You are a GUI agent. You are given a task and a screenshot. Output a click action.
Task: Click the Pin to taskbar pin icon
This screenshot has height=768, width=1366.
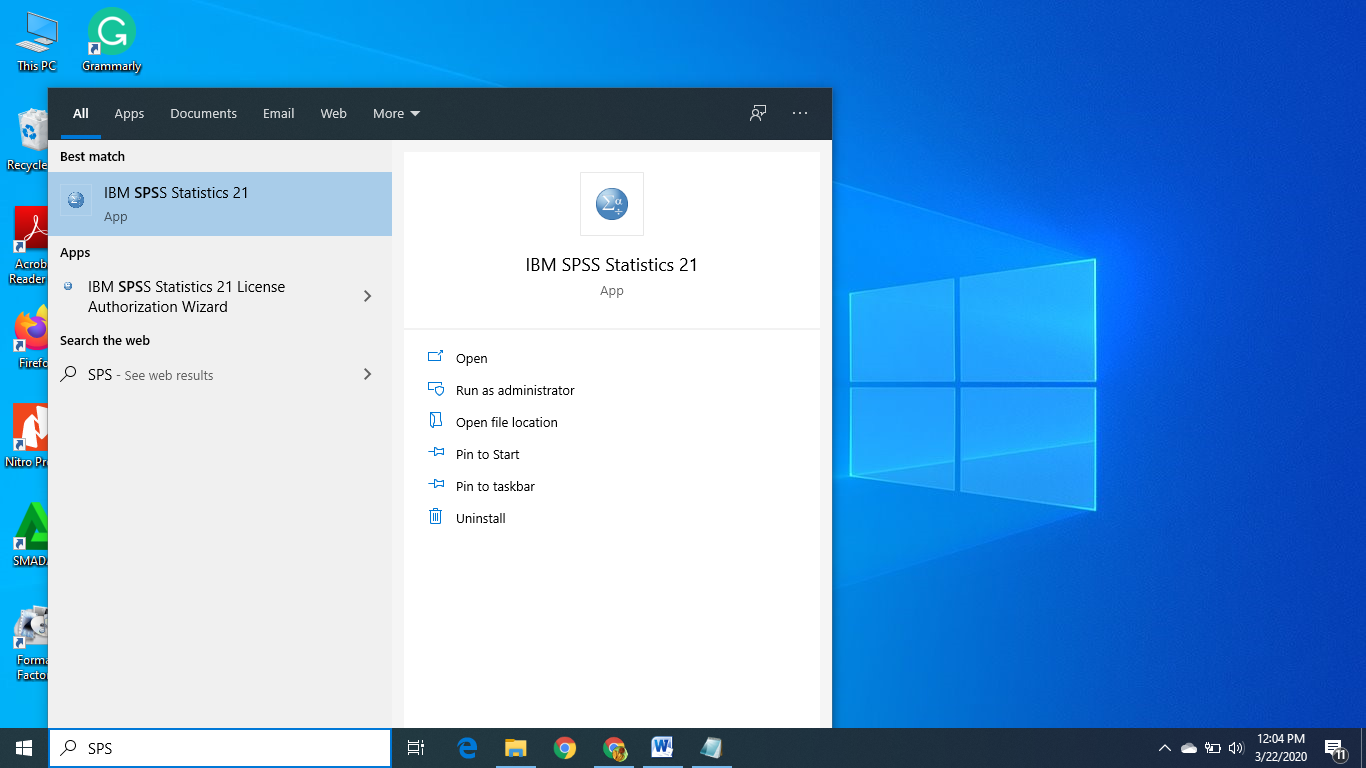coord(435,485)
